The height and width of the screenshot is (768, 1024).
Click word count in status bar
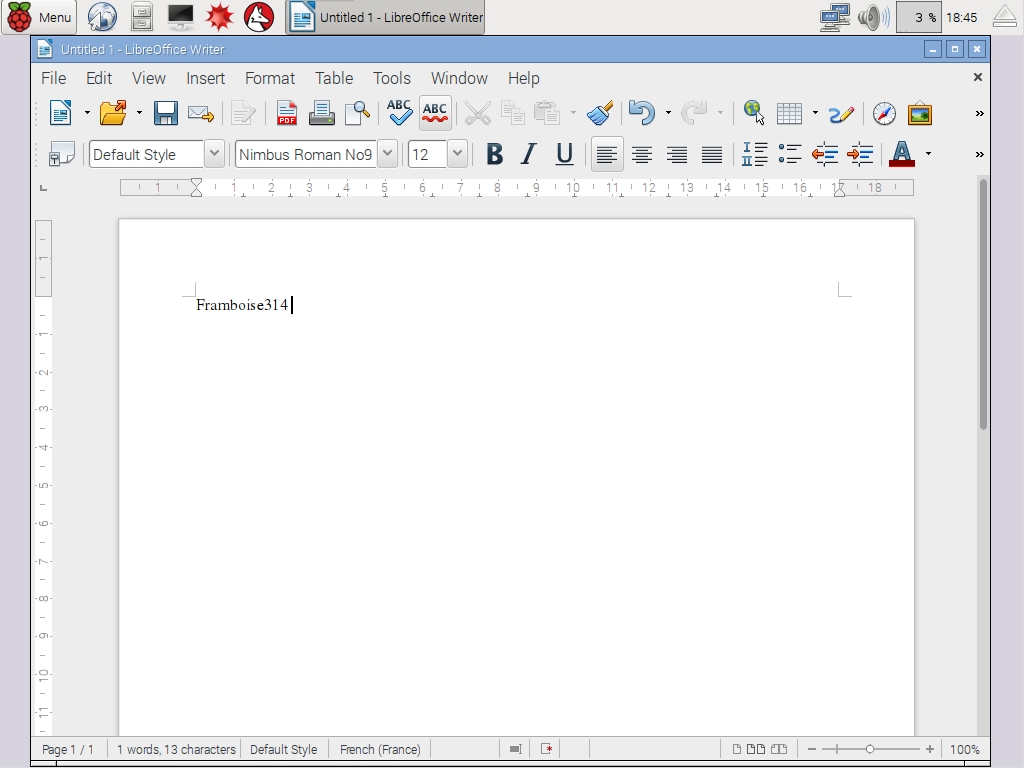click(x=176, y=749)
